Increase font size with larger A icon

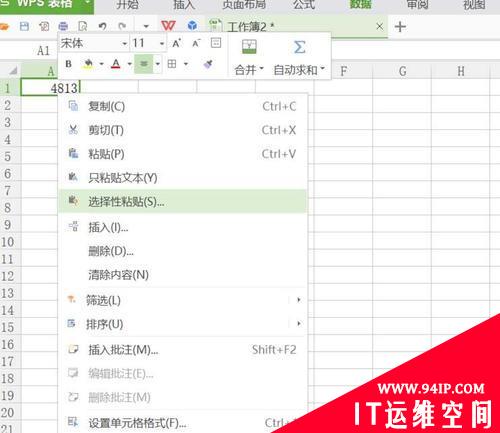click(x=176, y=43)
